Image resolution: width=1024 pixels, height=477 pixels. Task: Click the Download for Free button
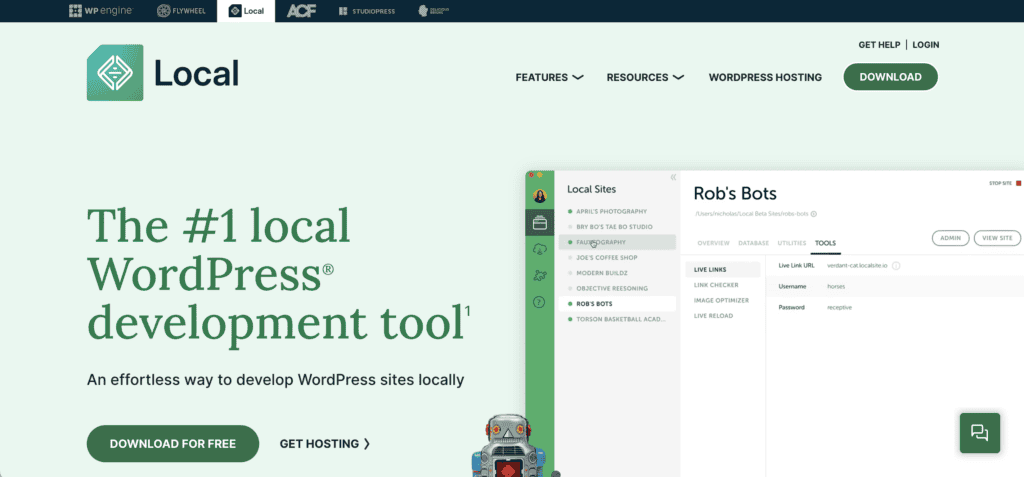[x=172, y=444]
